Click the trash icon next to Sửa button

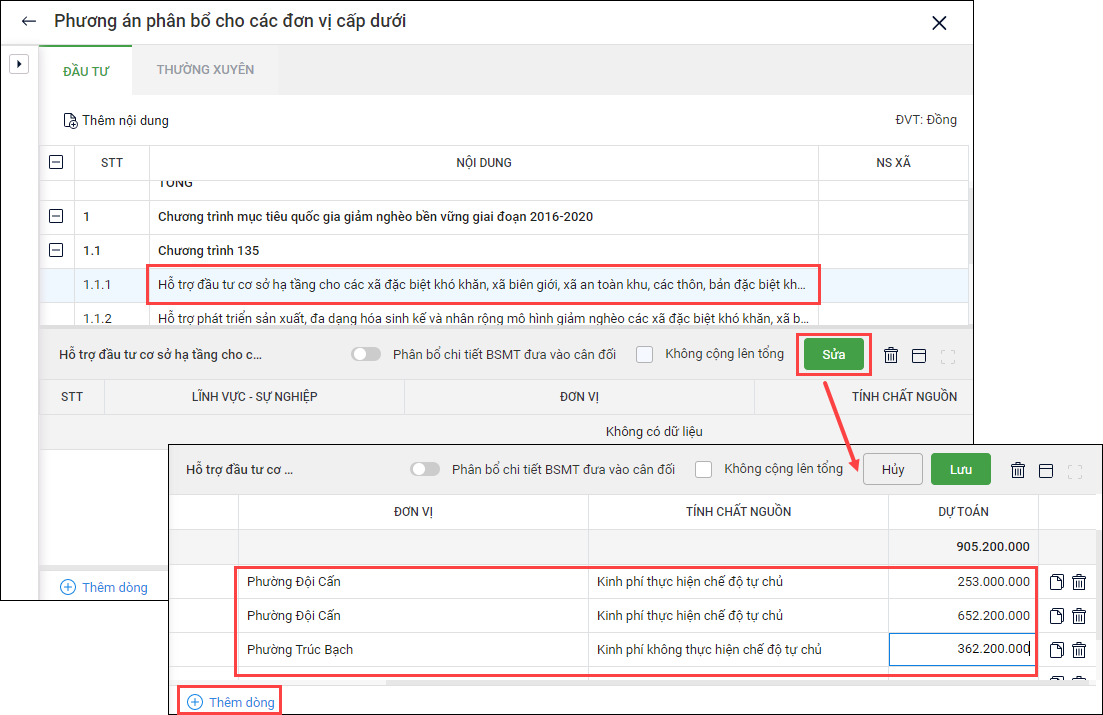[891, 355]
